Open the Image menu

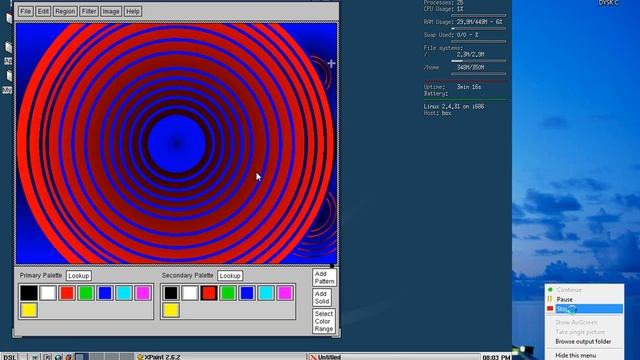(111, 11)
